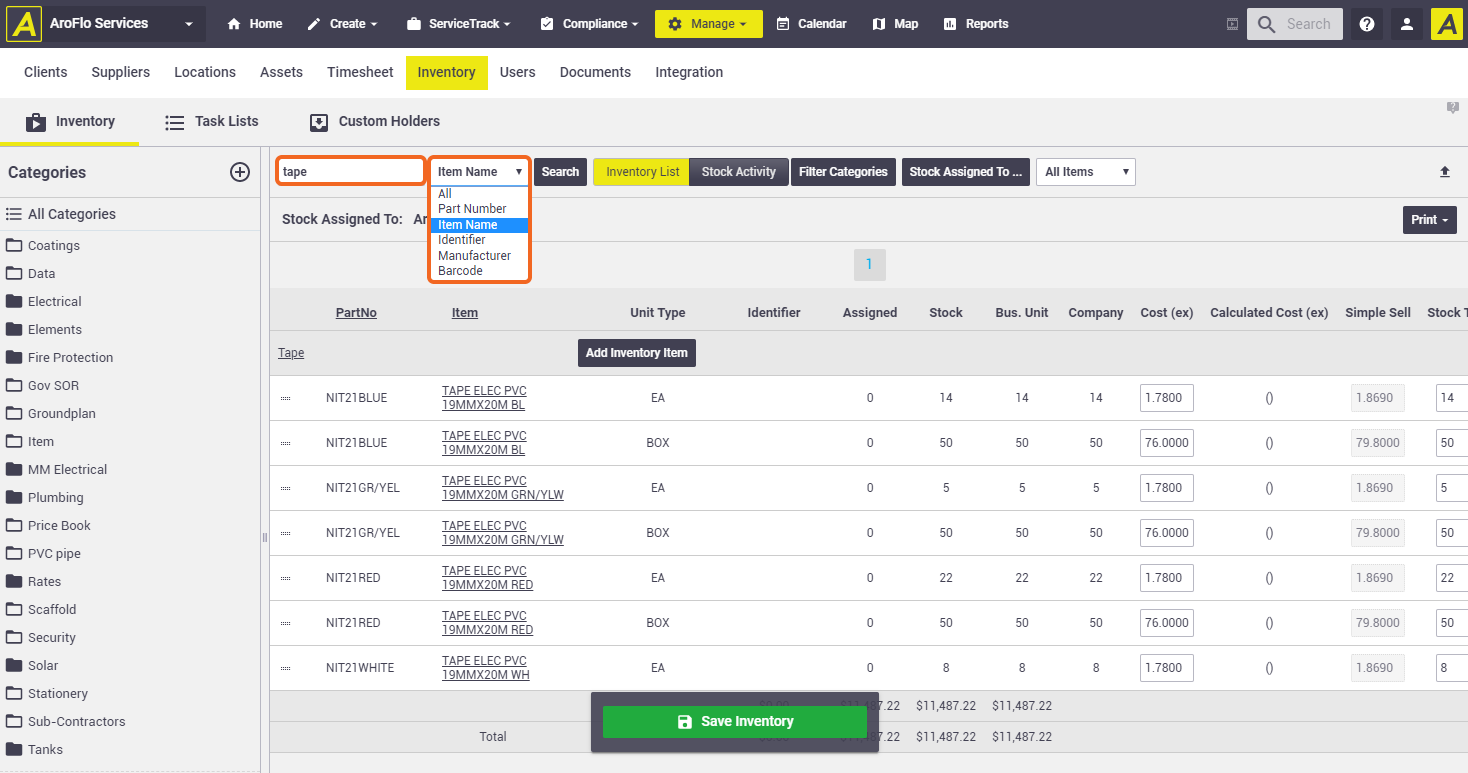The height and width of the screenshot is (773, 1468).
Task: Open the Electrical category folder
Action: [x=54, y=301]
